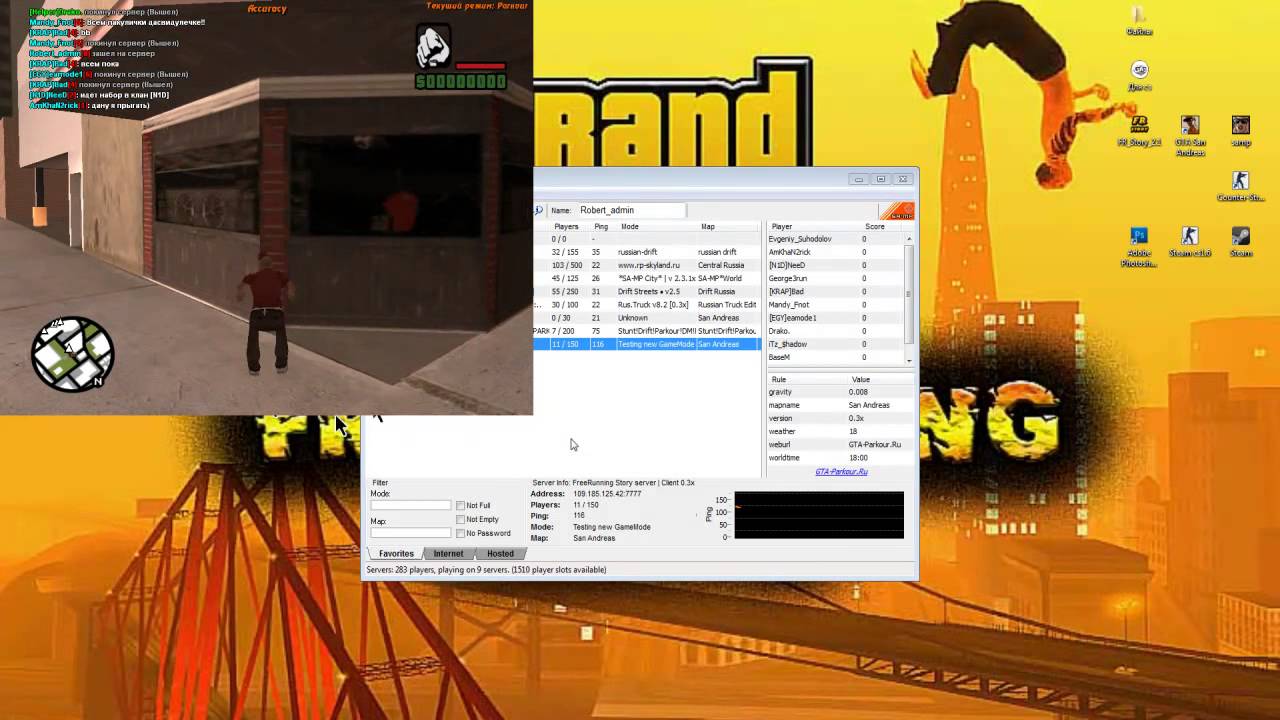Image resolution: width=1280 pixels, height=720 pixels.
Task: Open the Steam desktop shortcut
Action: point(1240,242)
